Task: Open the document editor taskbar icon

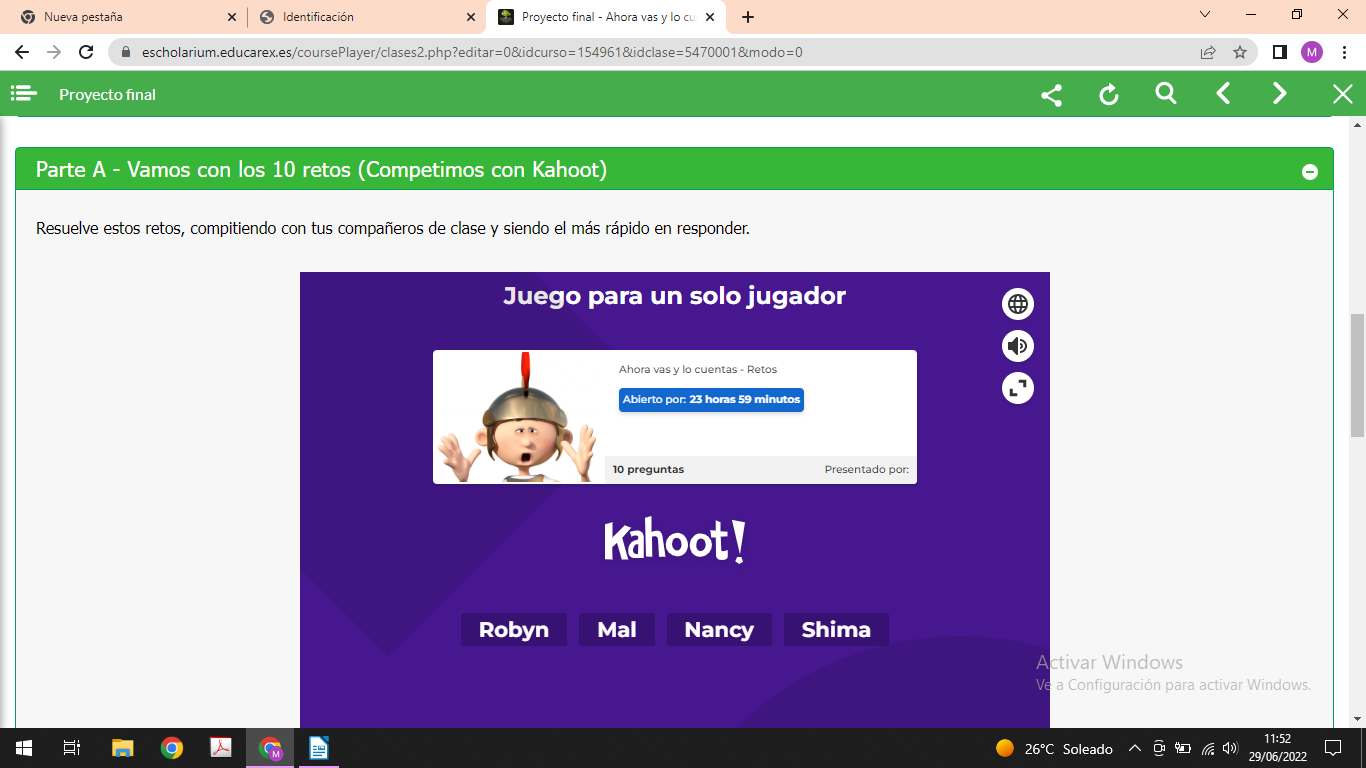Action: point(318,748)
